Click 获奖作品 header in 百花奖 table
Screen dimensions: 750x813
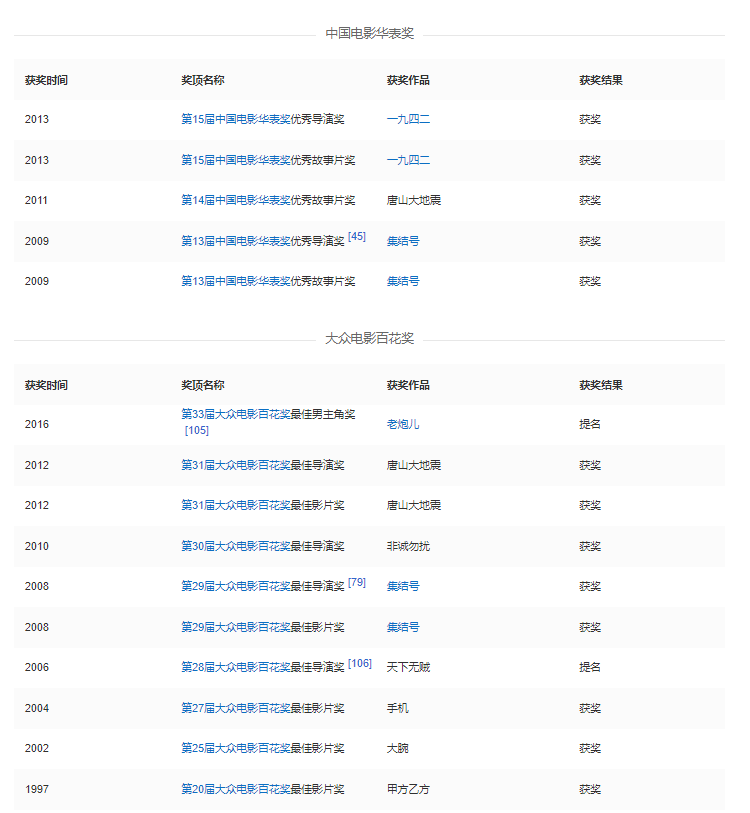pos(408,385)
